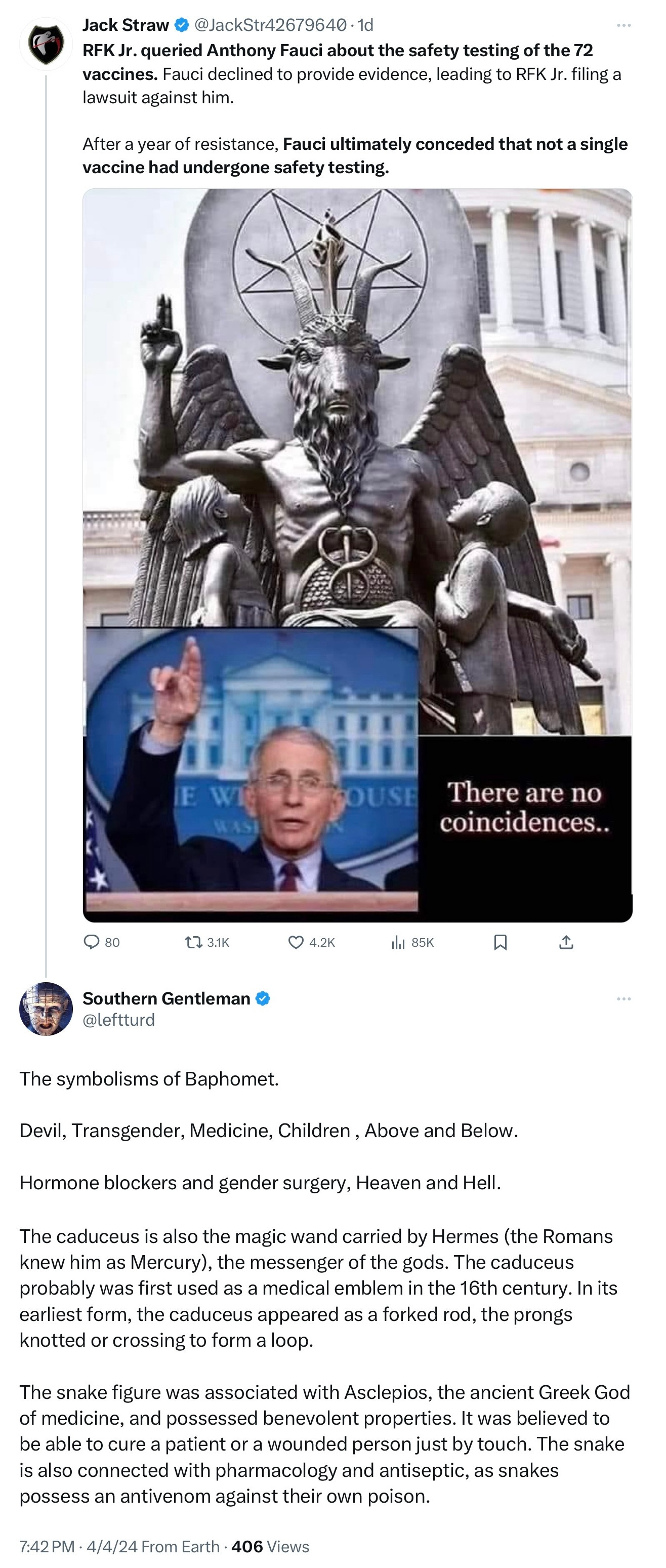Open reply on Jack Straw's tweet

click(x=102, y=942)
